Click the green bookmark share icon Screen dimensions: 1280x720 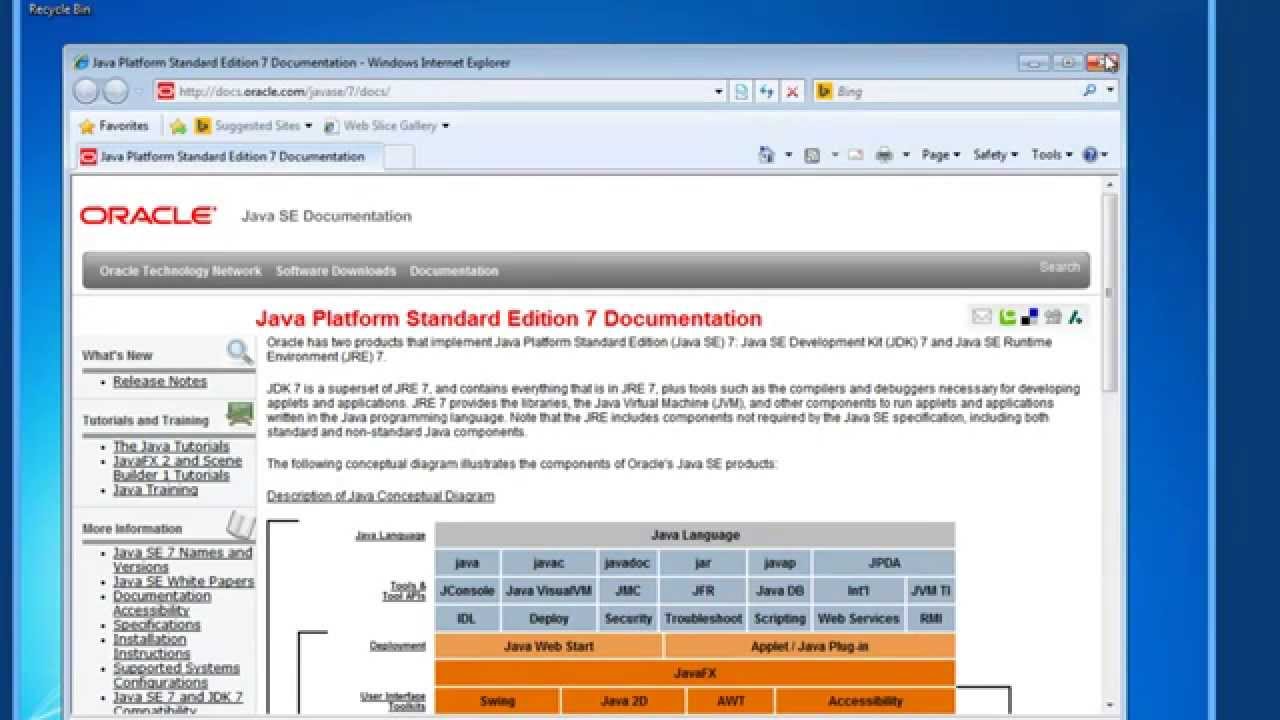click(1007, 317)
